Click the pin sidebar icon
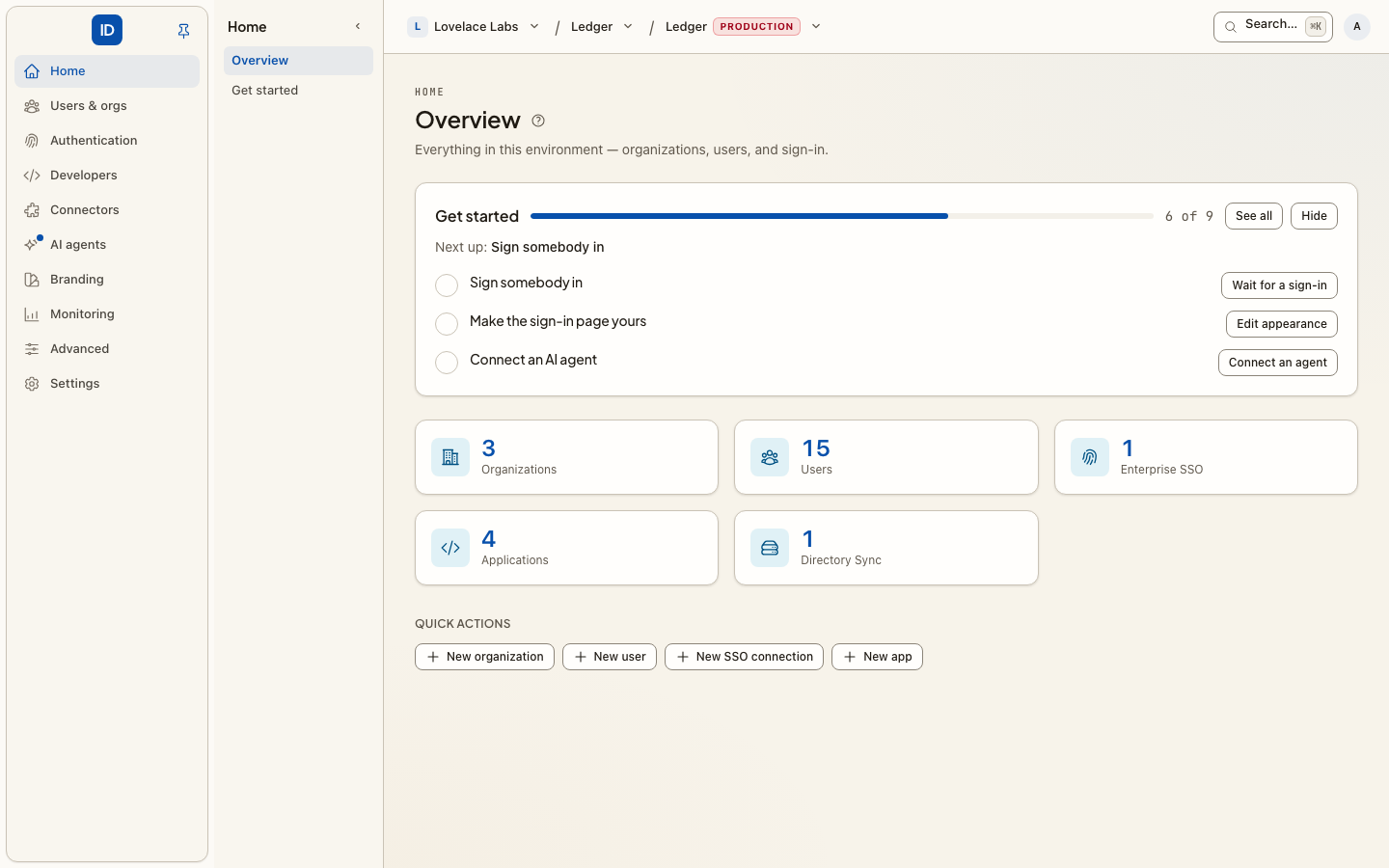The width and height of the screenshot is (1389, 868). point(183,31)
